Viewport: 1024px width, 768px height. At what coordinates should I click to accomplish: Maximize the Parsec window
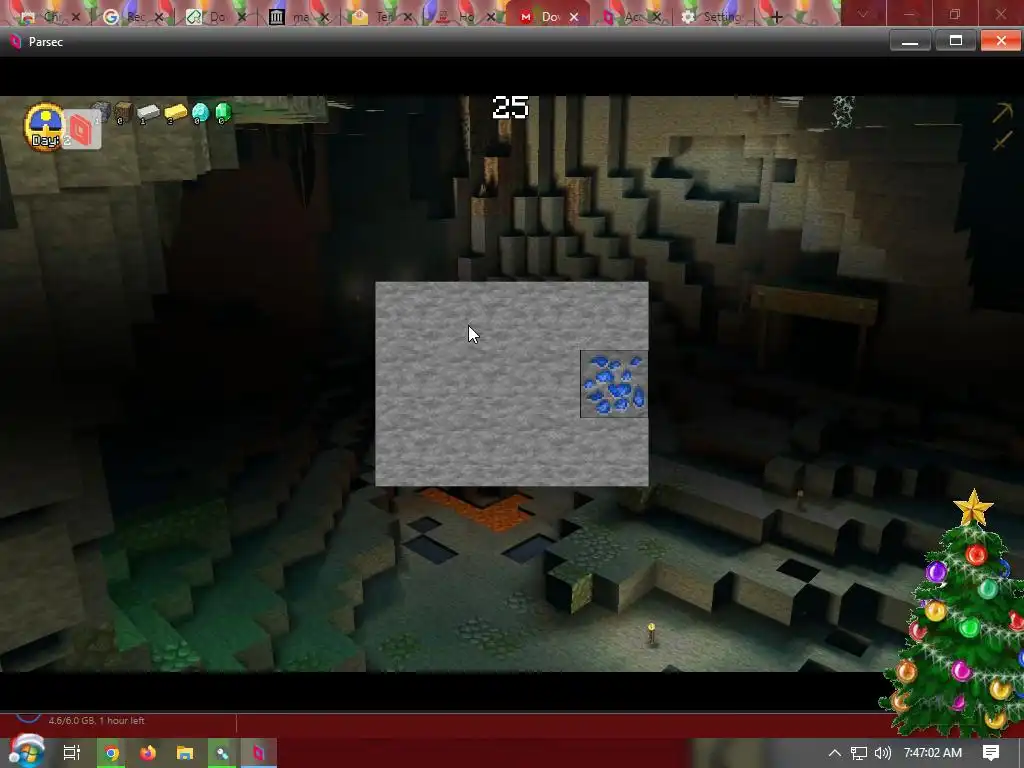[x=955, y=41]
